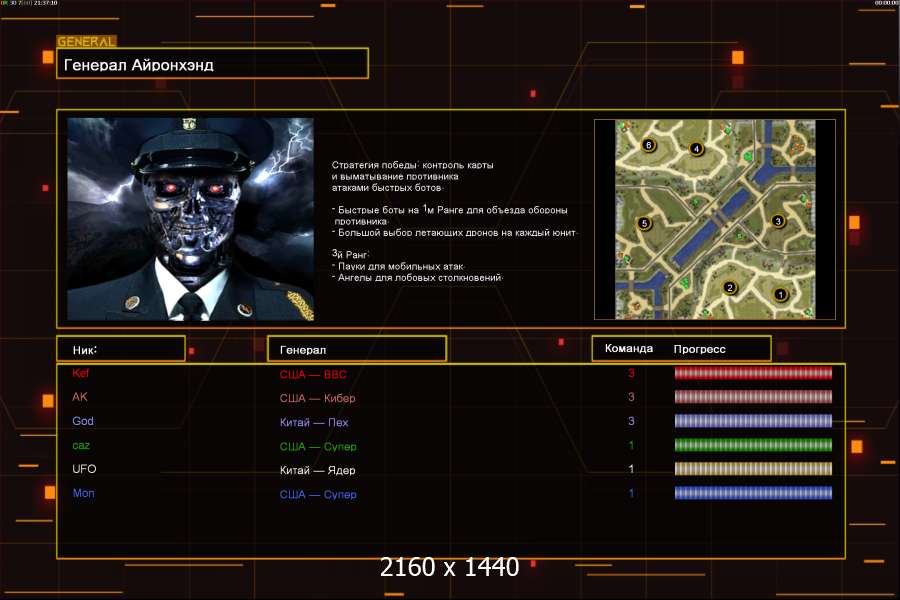
Task: Click team number 1 in Mon's row
Action: pyautogui.click(x=631, y=493)
